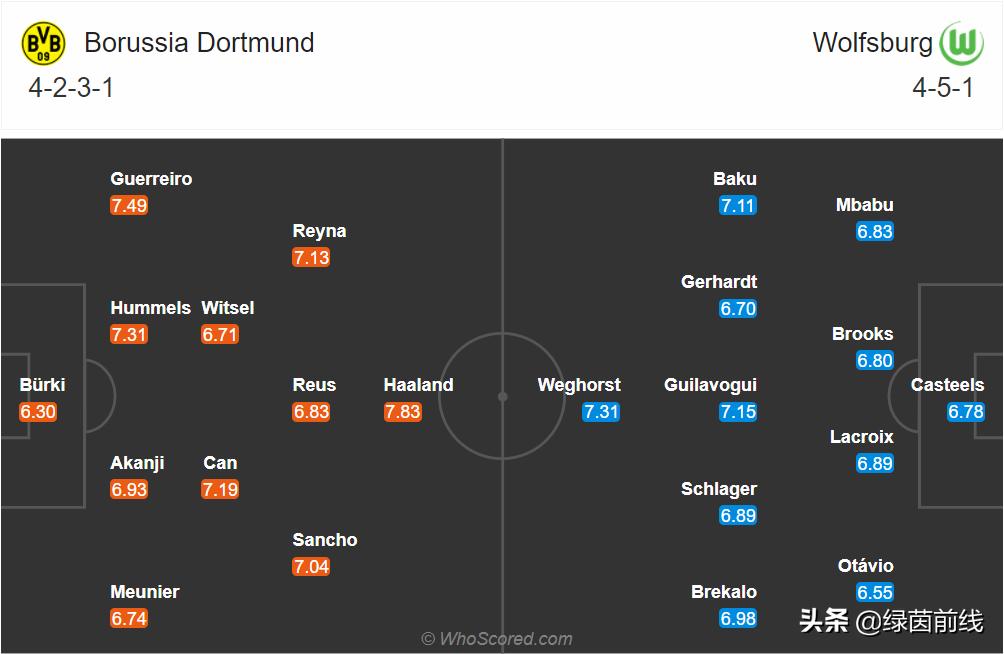Image resolution: width=1004 pixels, height=654 pixels.
Task: Select player Weghorst on the pitch
Action: [x=578, y=385]
